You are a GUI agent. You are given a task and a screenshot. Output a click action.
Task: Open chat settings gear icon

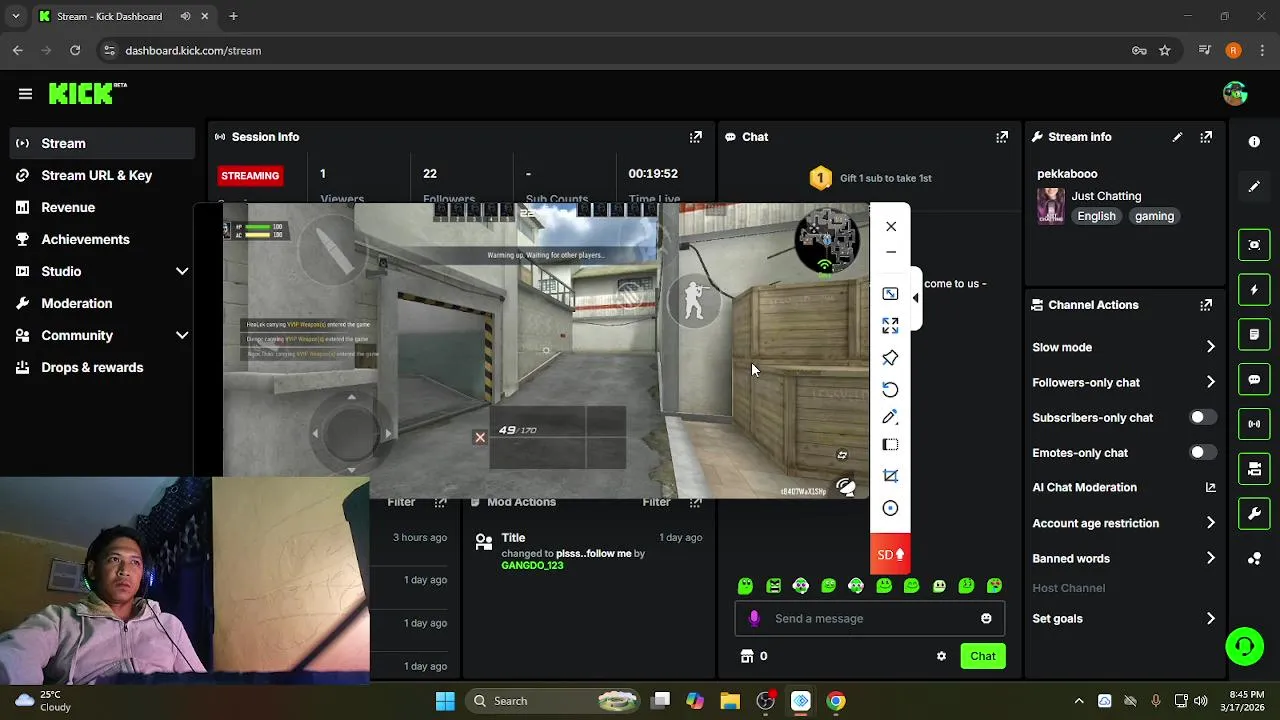pos(941,656)
